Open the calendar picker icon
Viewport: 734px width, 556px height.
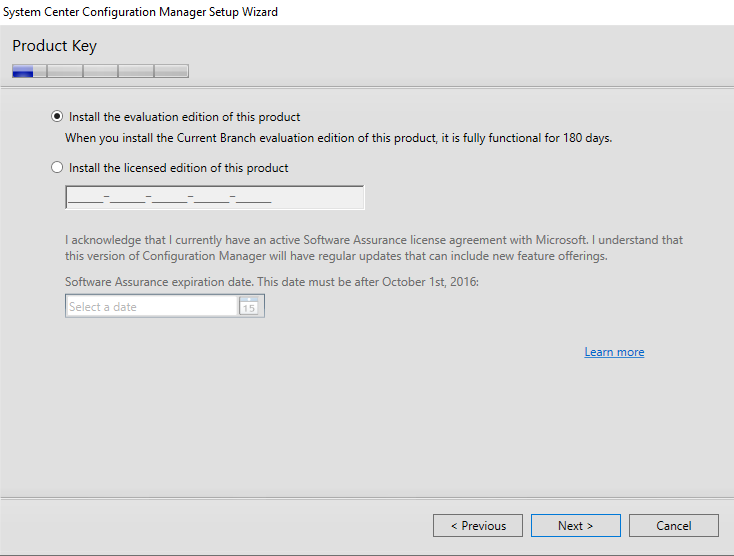click(x=249, y=306)
